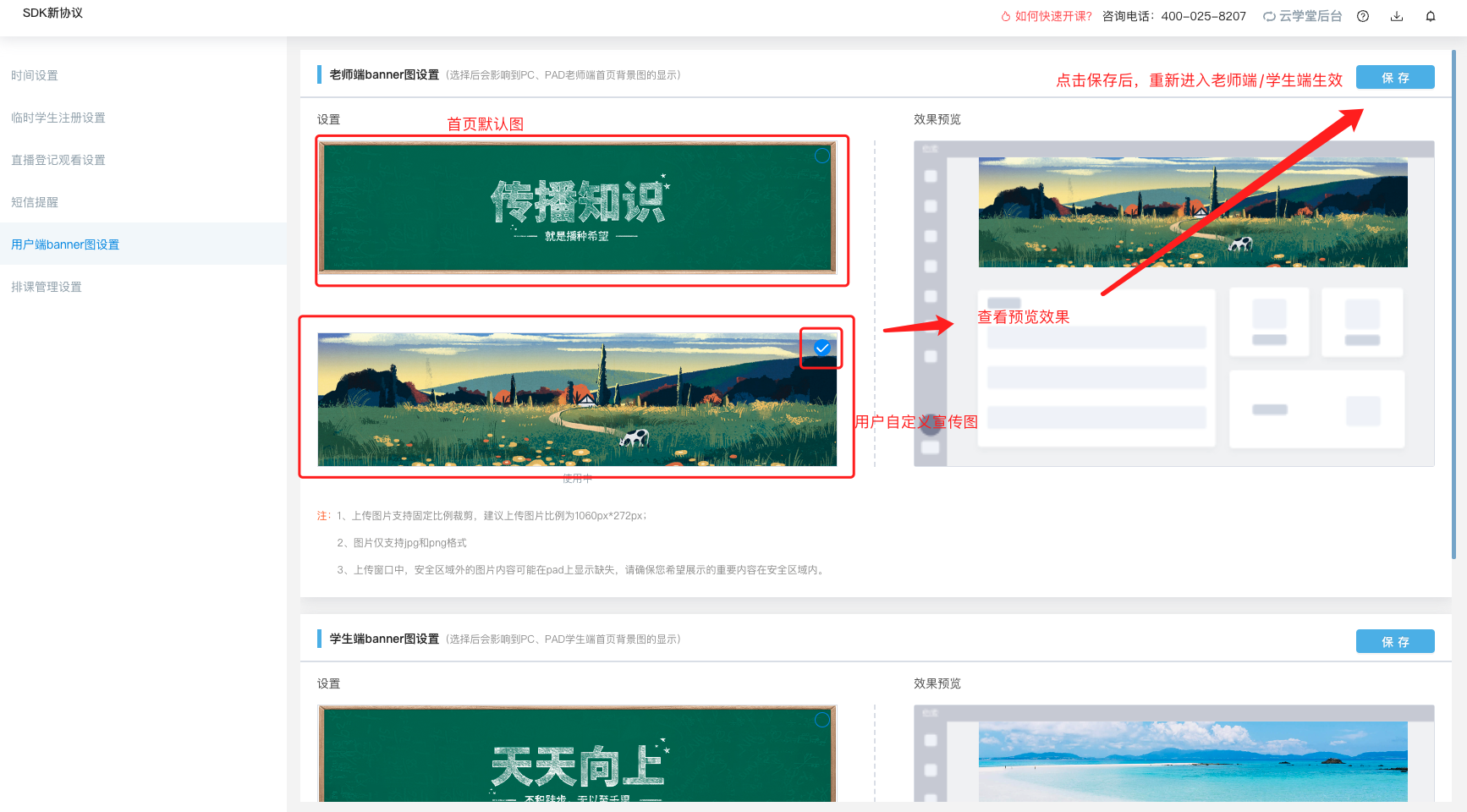Click the 学生端banner图设置 heading
This screenshot has height=812, width=1467.
384,639
